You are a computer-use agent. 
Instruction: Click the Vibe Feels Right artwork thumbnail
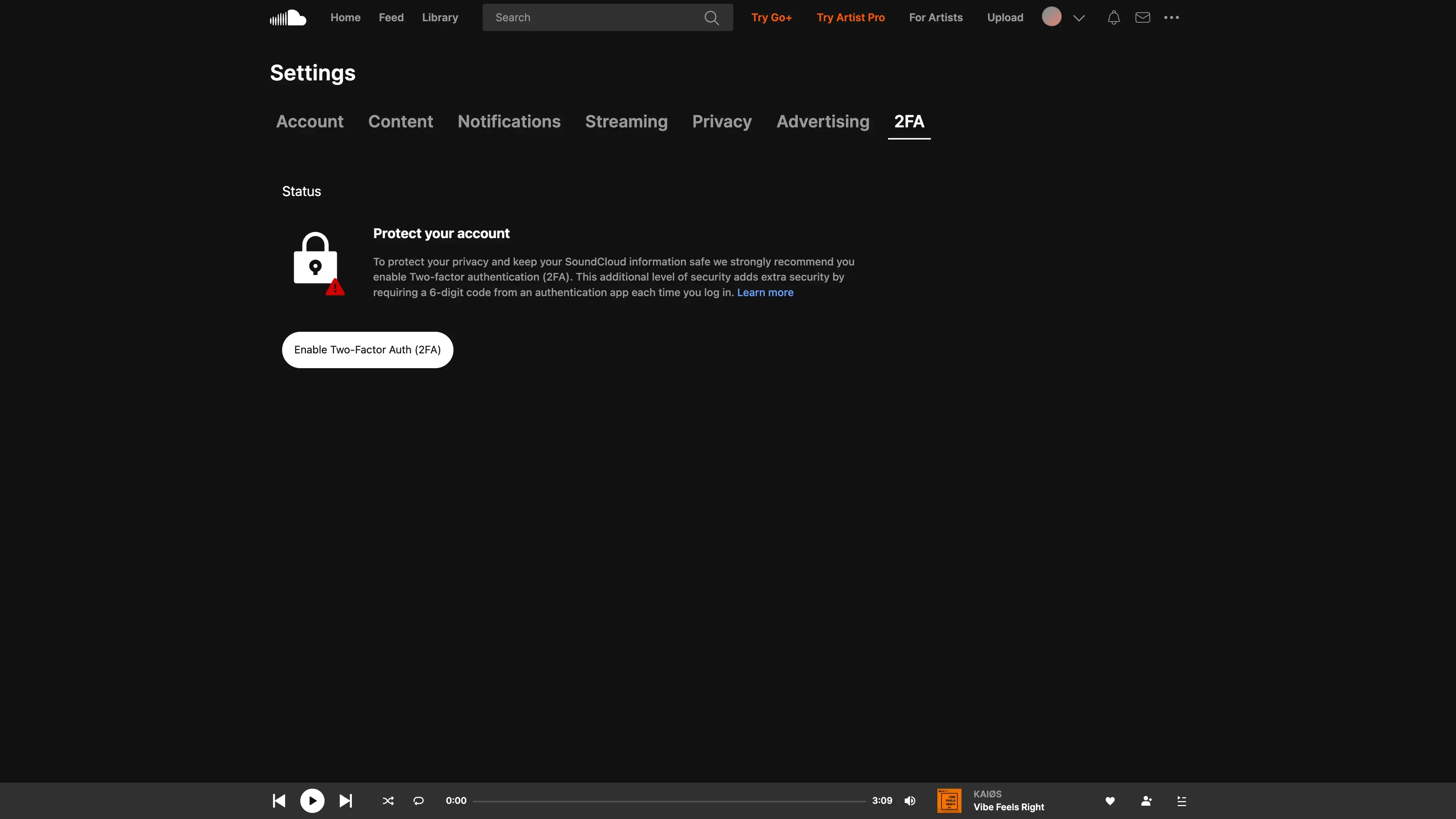pos(949,800)
